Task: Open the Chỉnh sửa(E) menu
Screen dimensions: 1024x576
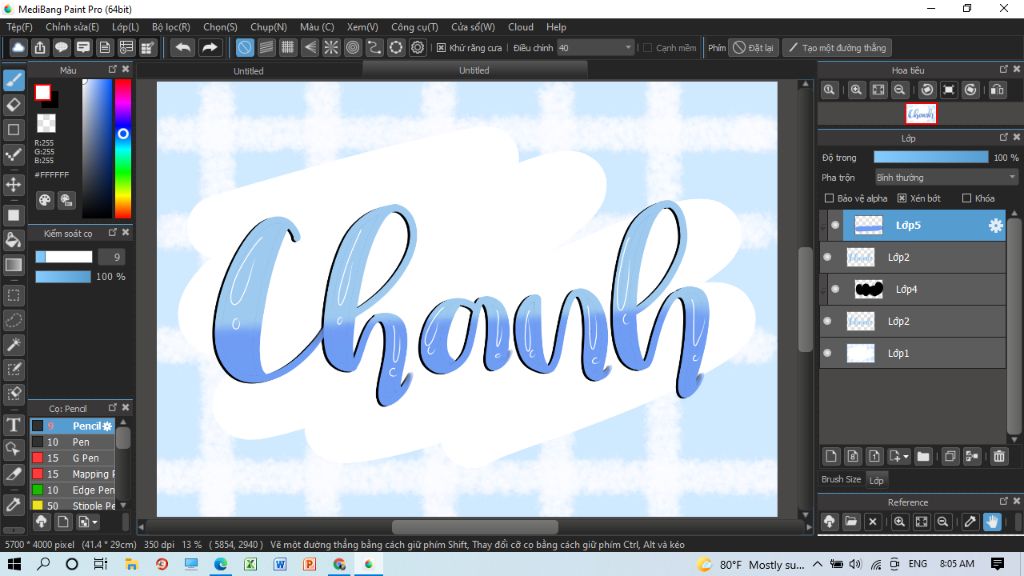Action: pos(72,27)
